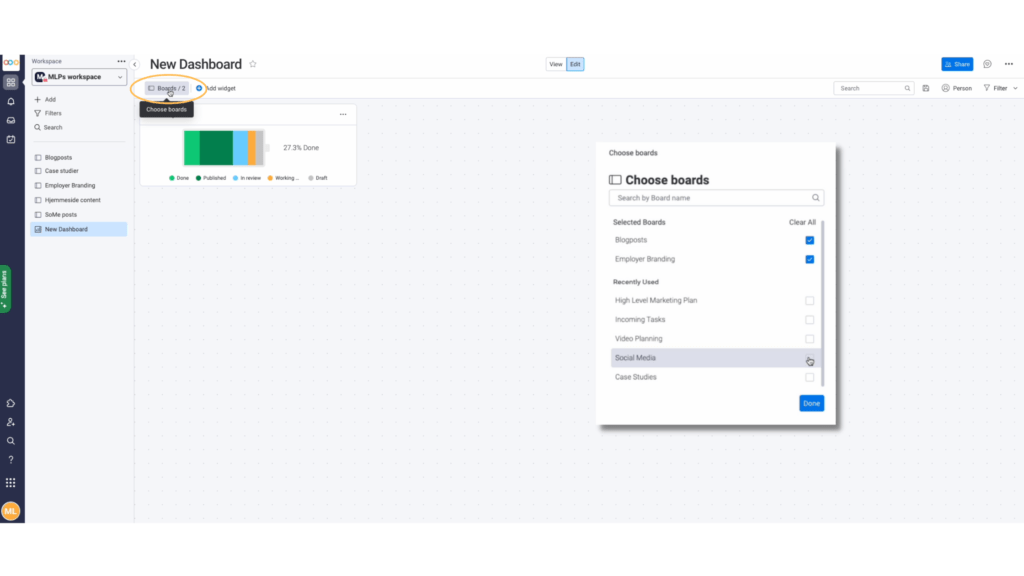The image size is (1024, 576).
Task: Select New Dashboard in sidebar
Action: (78, 229)
